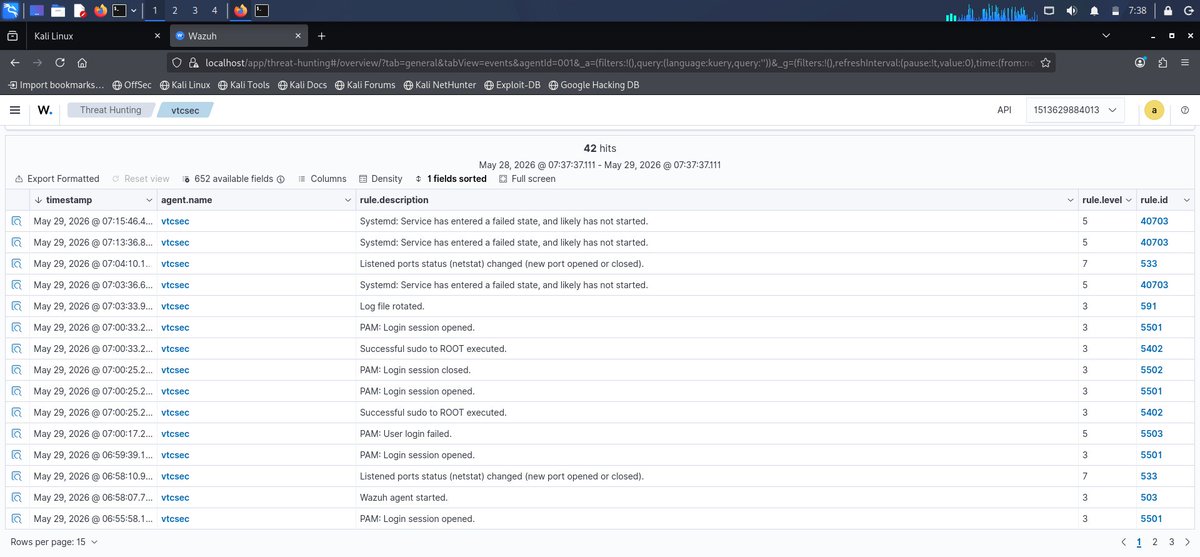Open the agent.name column header menu
The image size is (1200, 557).
346,200
